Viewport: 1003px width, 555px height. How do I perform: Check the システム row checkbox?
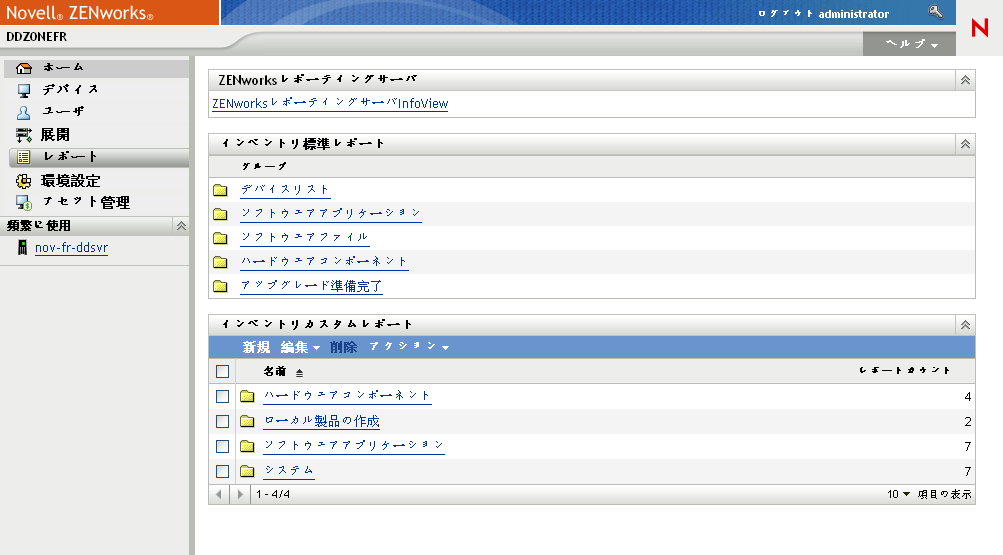pos(223,471)
